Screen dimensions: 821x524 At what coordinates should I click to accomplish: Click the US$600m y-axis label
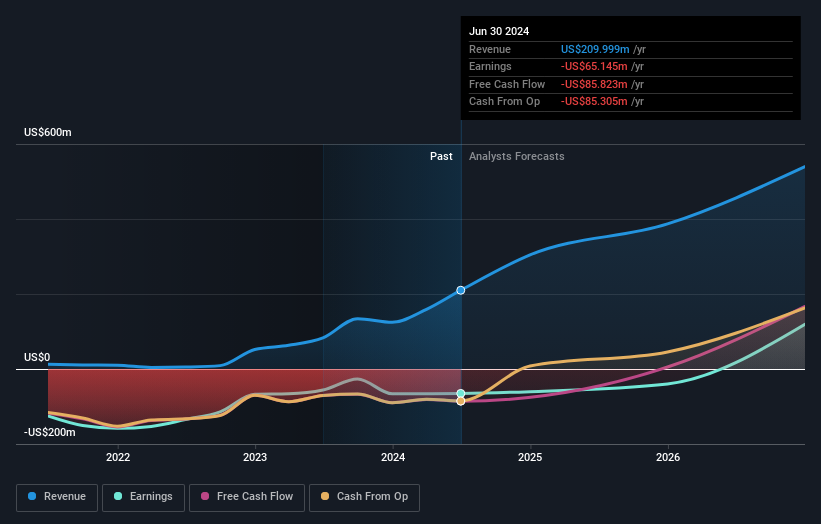(48, 132)
